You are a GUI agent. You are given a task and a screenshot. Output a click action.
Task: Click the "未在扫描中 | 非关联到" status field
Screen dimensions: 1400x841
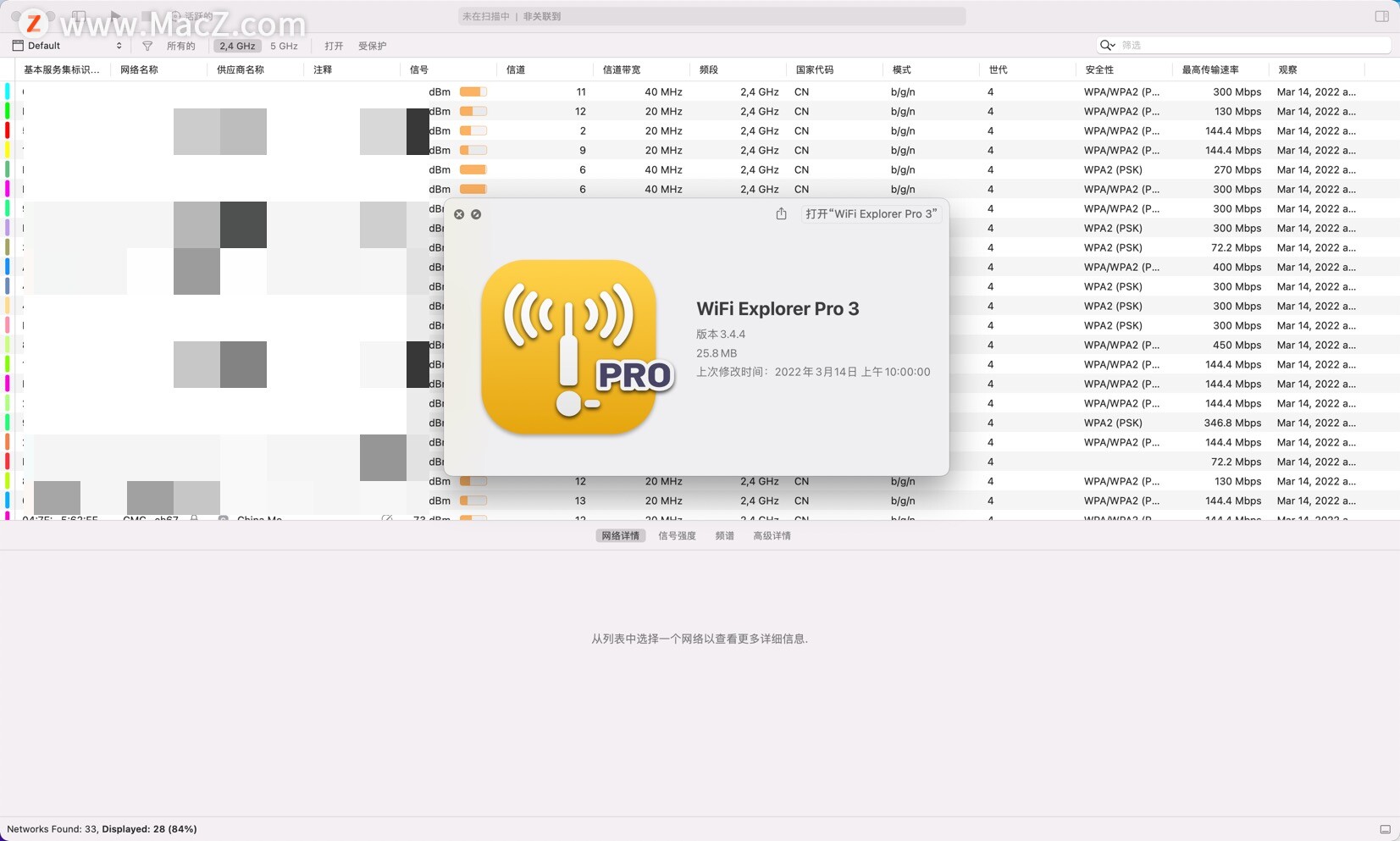coord(711,16)
